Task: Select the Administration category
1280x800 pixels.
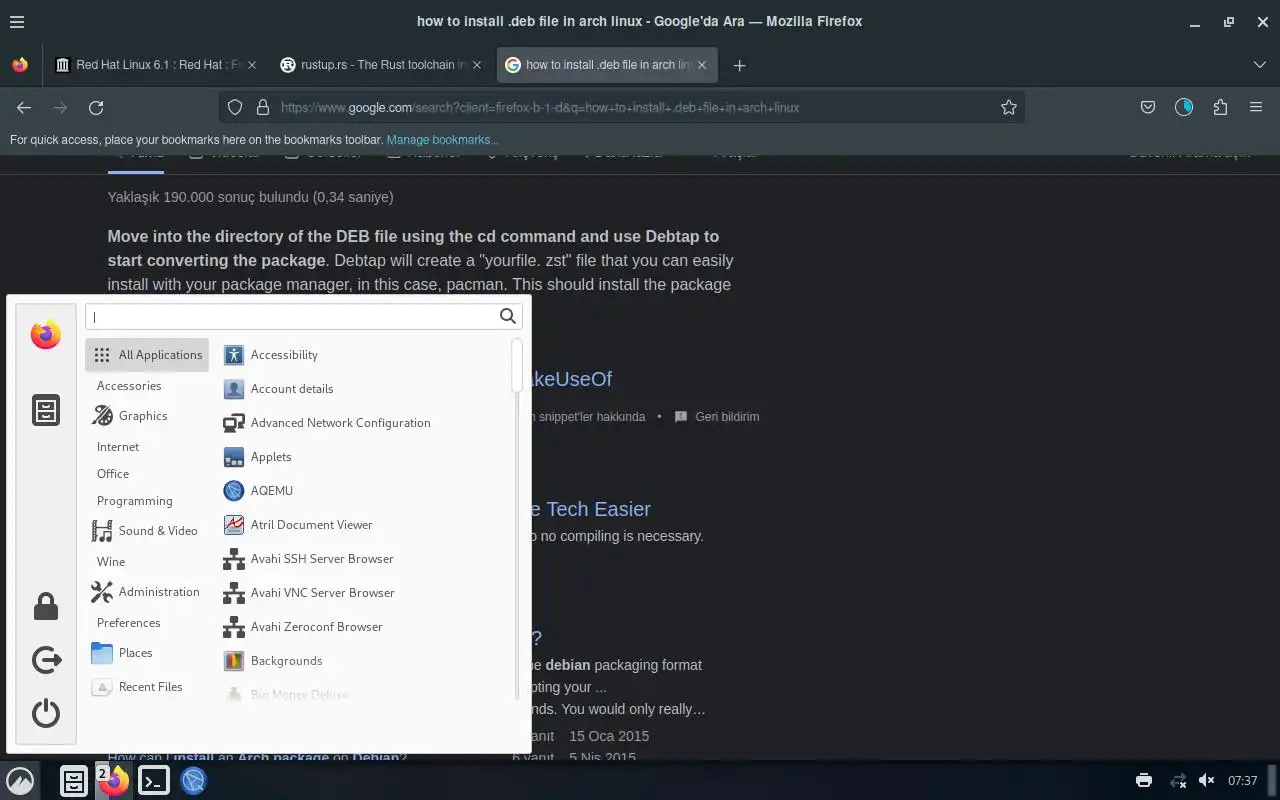Action: [147, 592]
